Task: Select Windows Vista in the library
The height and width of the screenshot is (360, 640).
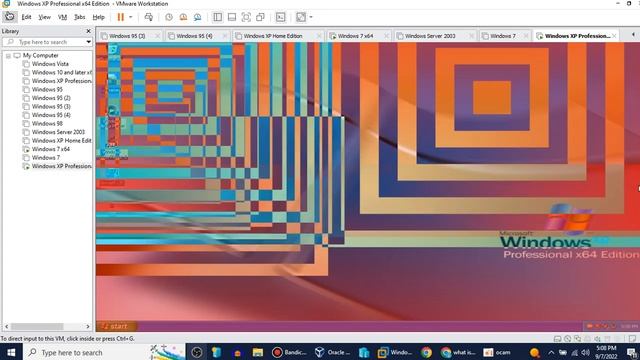Action: click(50, 64)
